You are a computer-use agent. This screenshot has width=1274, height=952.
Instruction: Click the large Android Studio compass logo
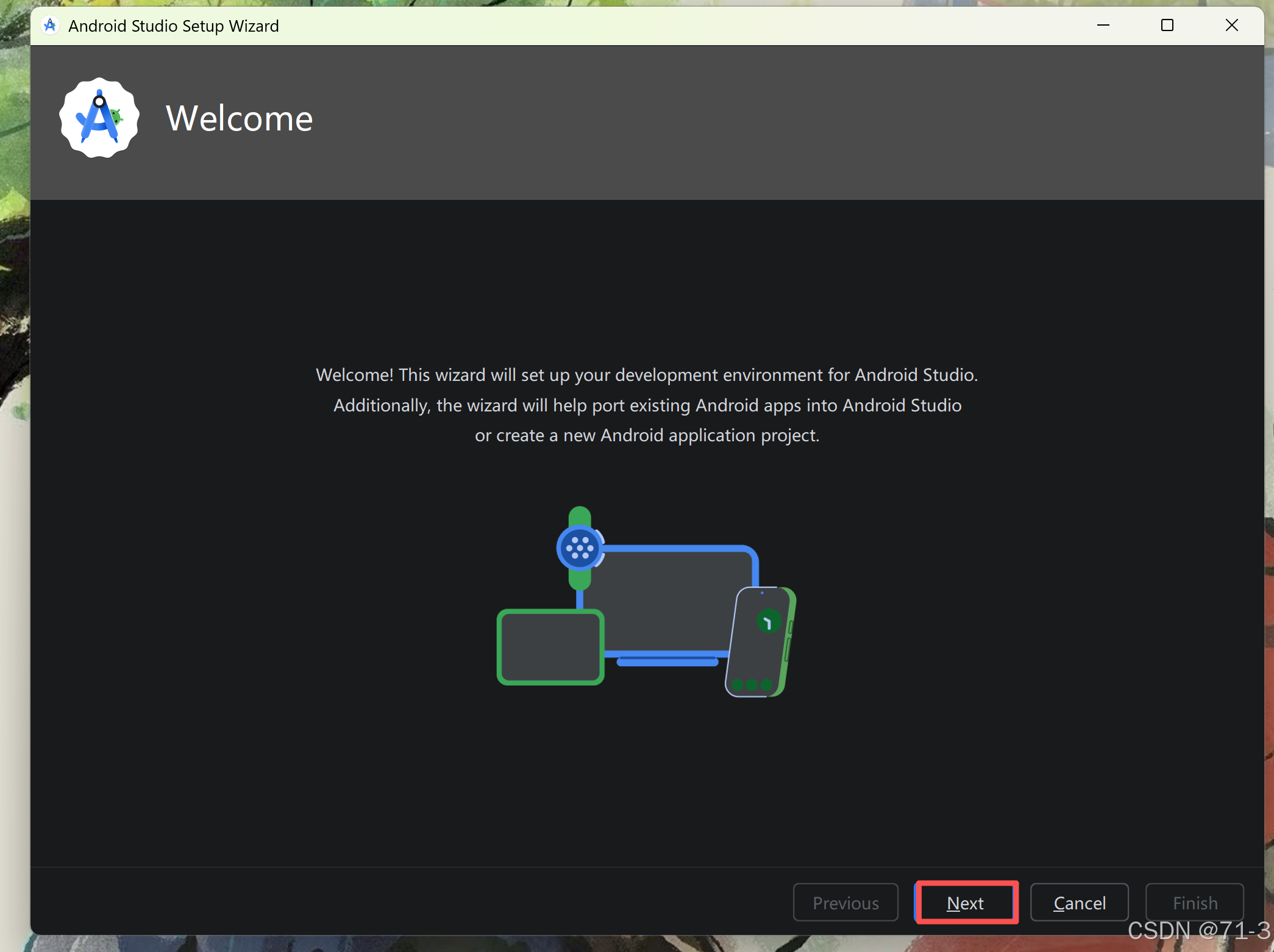99,118
